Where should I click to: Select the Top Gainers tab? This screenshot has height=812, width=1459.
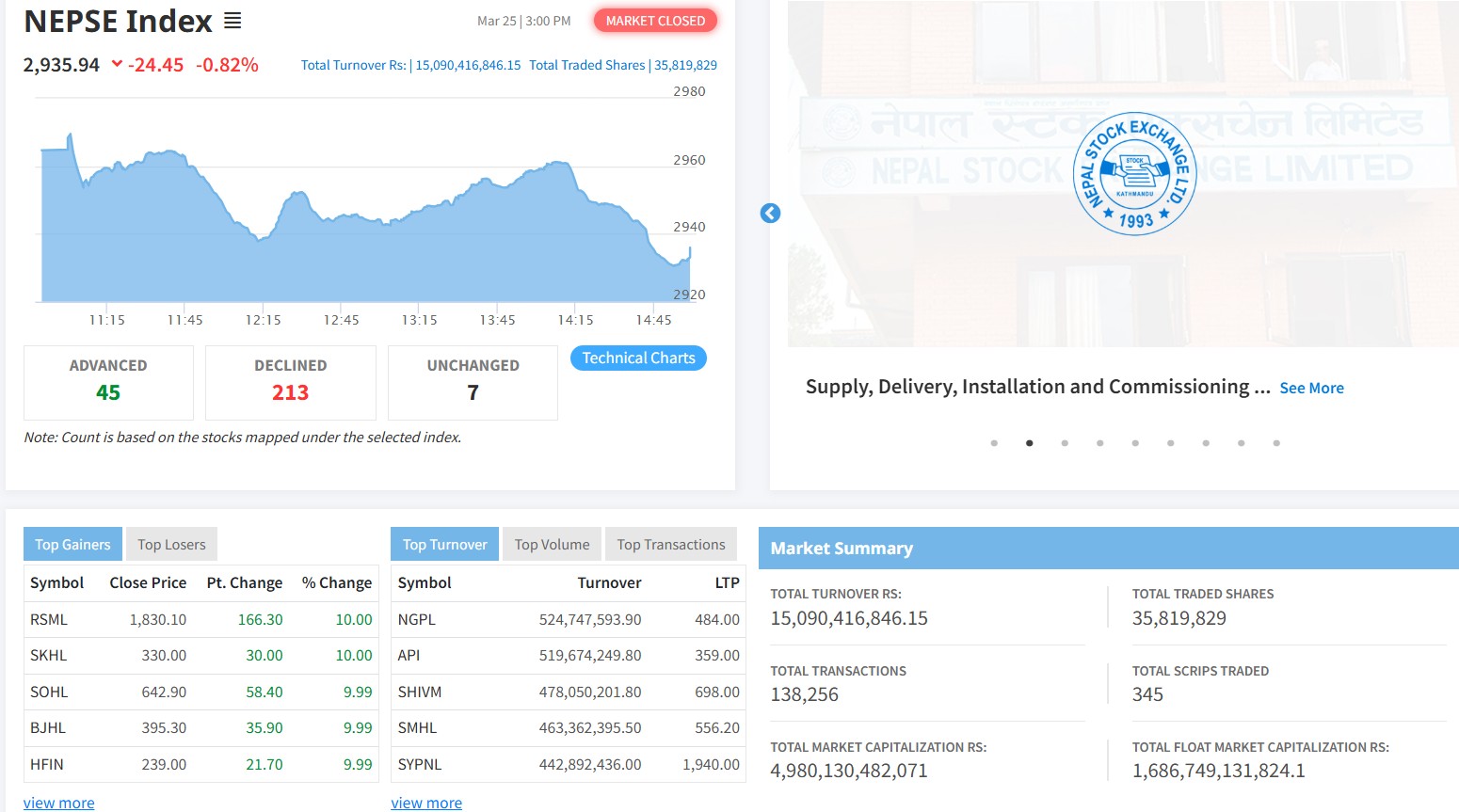tap(72, 545)
